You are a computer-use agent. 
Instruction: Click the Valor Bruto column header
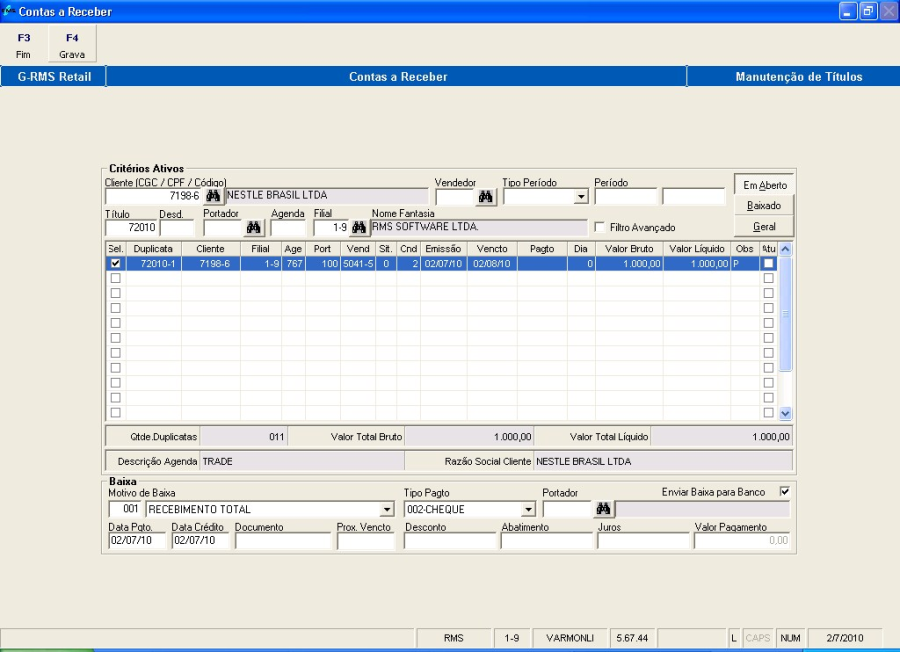coord(629,248)
